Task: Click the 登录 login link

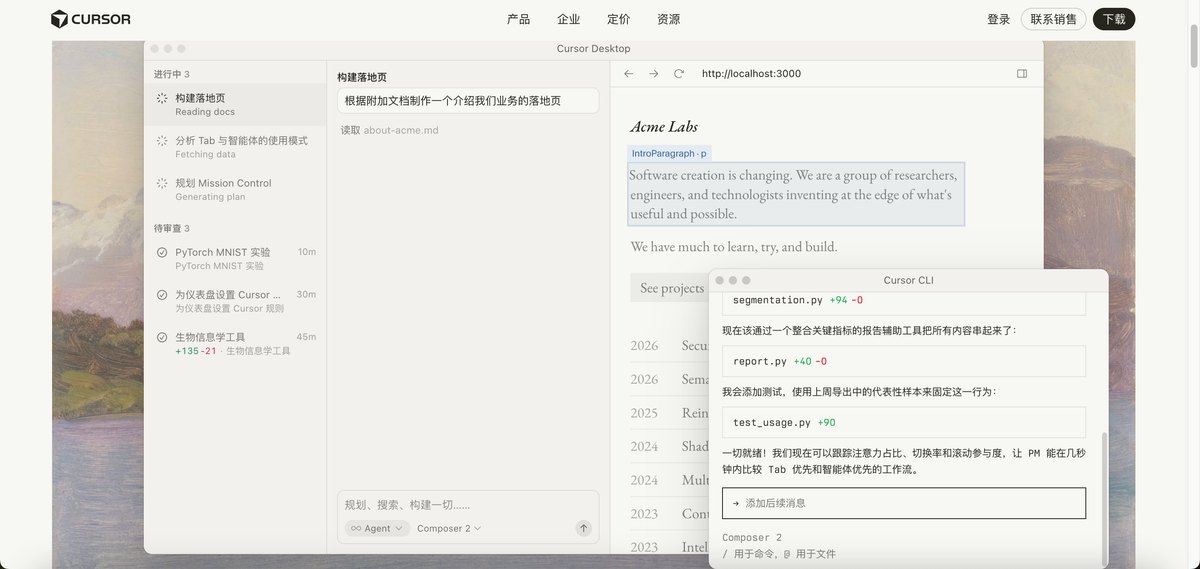Action: [x=998, y=19]
